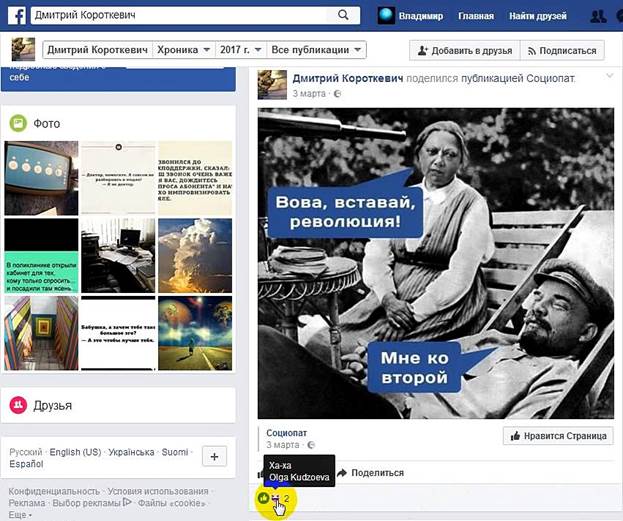The height and width of the screenshot is (521, 623).
Task: Open the photo of a retro monitor with dots
Action: [41, 178]
